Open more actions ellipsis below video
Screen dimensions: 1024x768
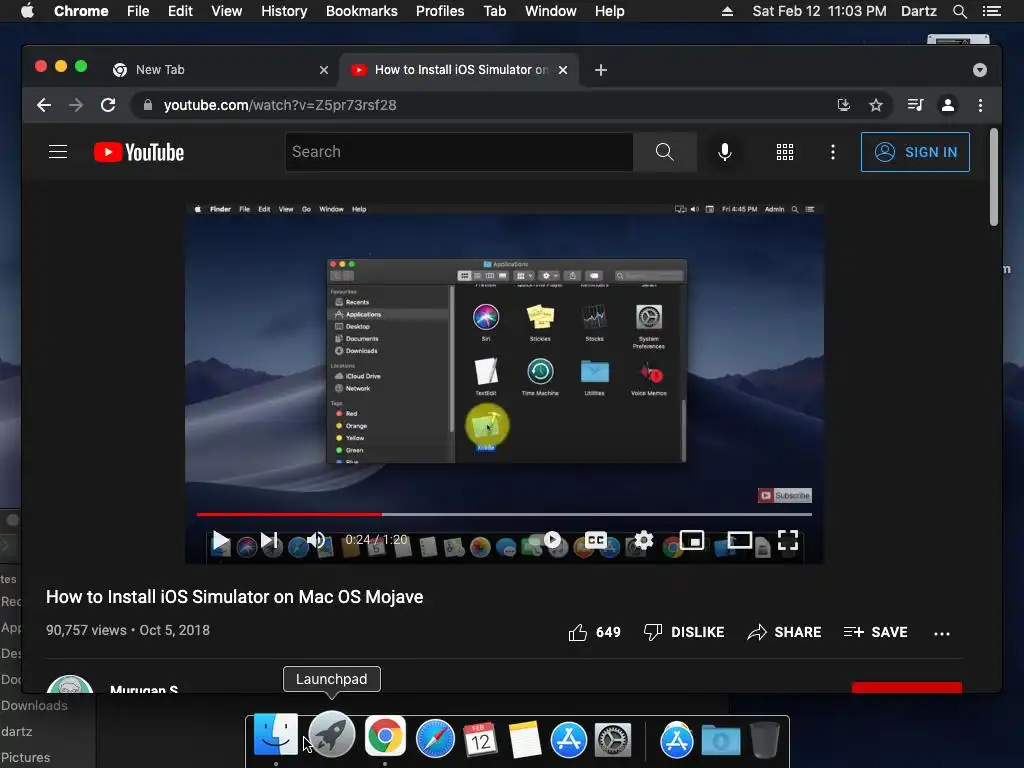pyautogui.click(x=942, y=633)
